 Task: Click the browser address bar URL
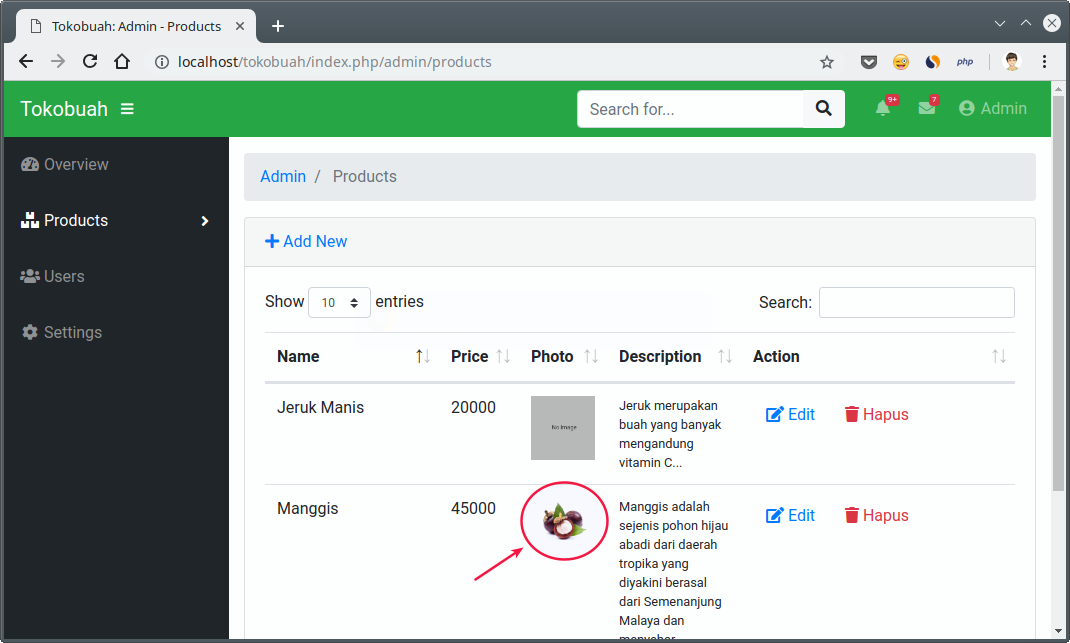(334, 62)
